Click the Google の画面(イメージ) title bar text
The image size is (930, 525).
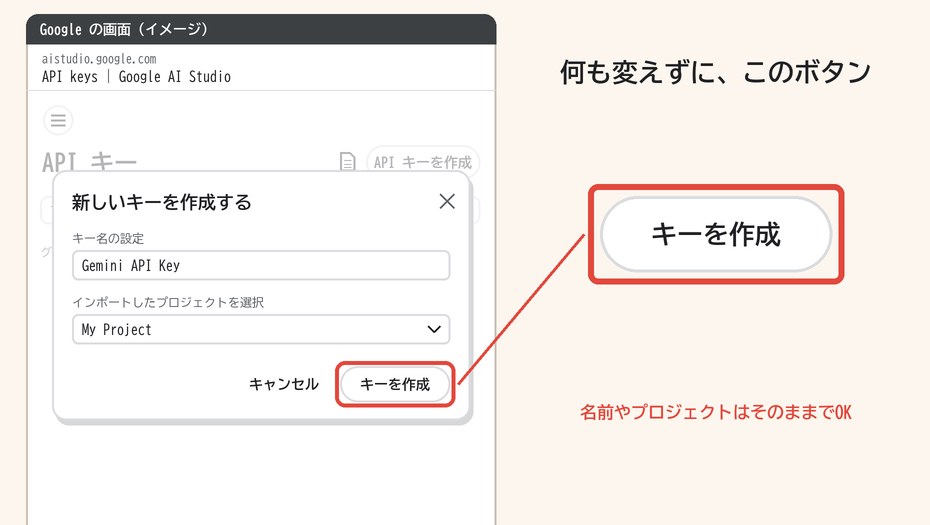point(123,29)
